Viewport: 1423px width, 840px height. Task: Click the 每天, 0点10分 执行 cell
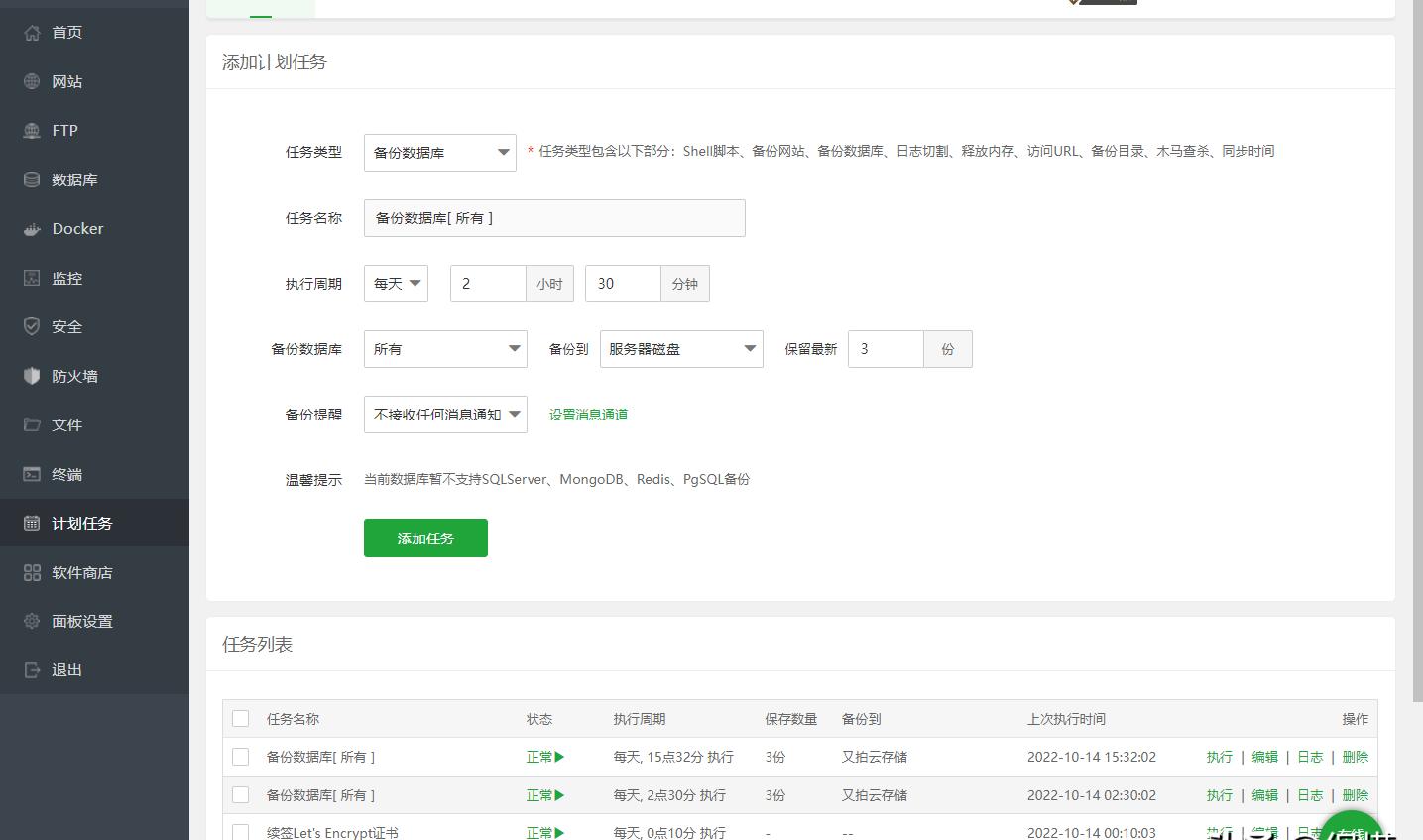pos(669,833)
